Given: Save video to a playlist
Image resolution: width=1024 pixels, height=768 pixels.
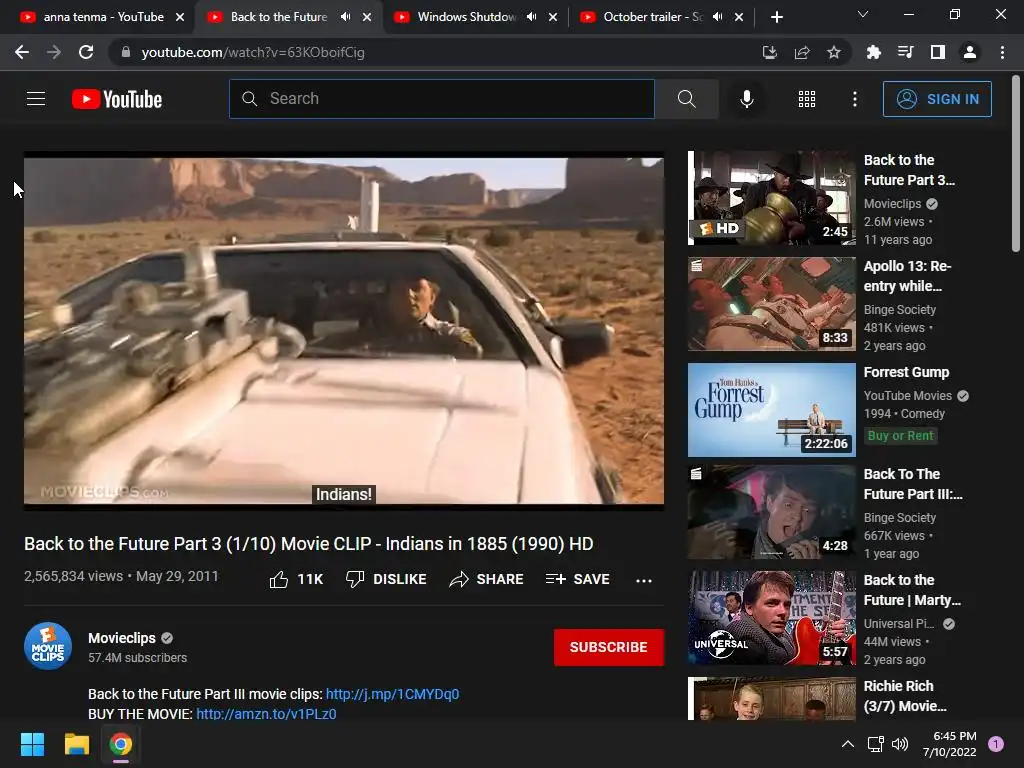Looking at the screenshot, I should [x=577, y=579].
